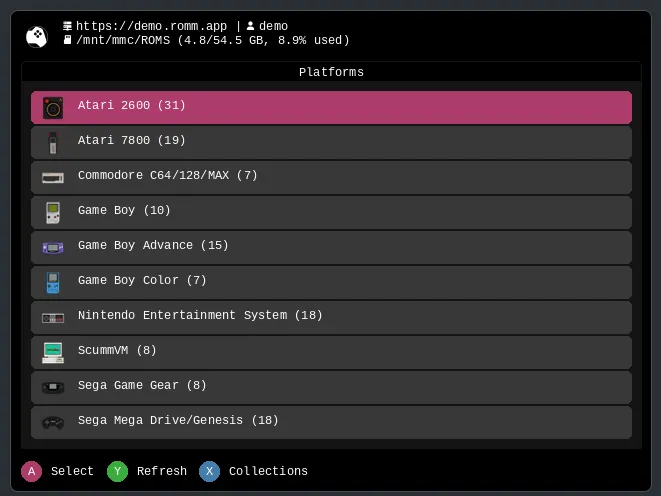Click the Game Boy Advance icon
The image size is (661, 496).
(53, 247)
